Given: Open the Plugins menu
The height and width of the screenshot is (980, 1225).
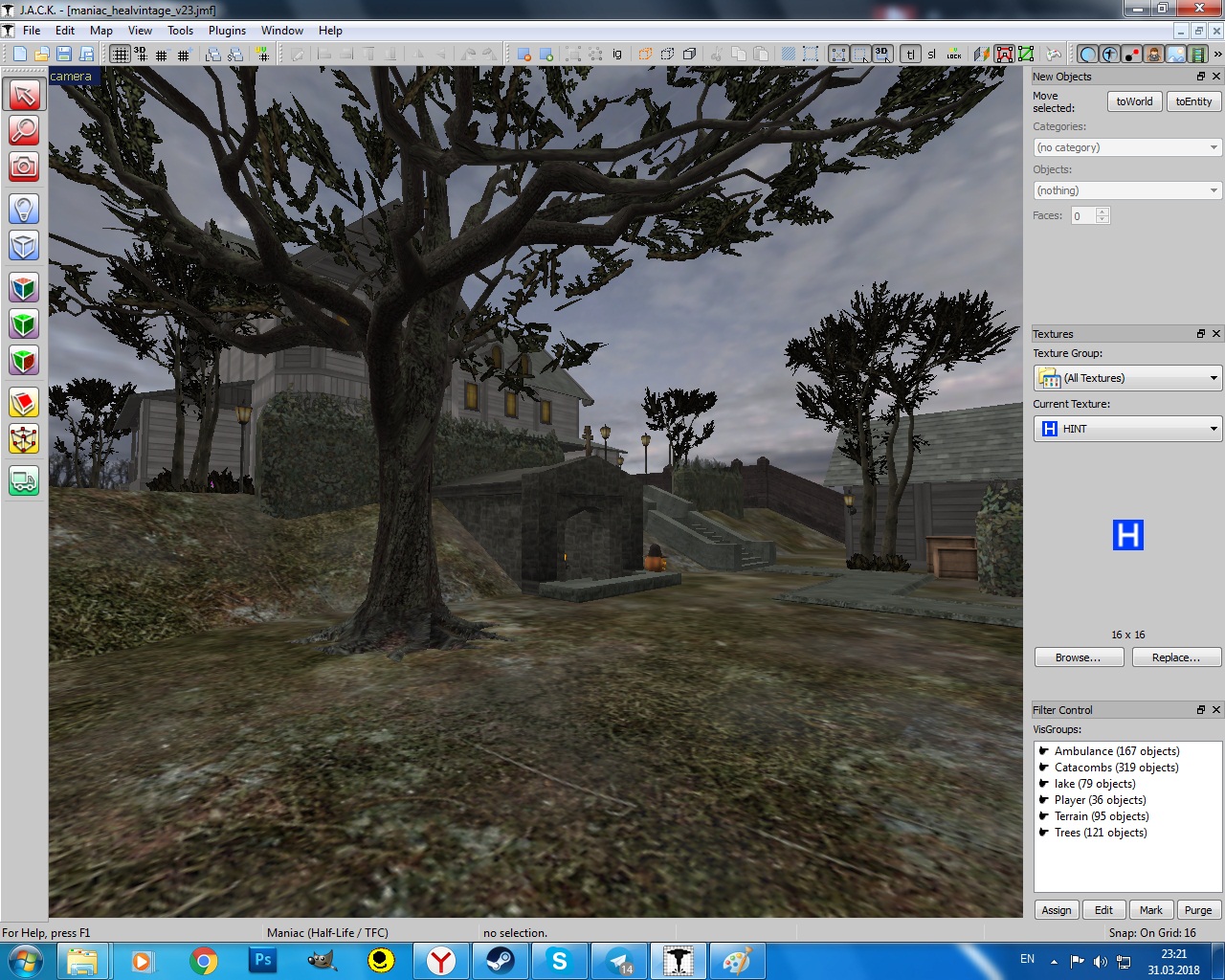Looking at the screenshot, I should [x=227, y=31].
